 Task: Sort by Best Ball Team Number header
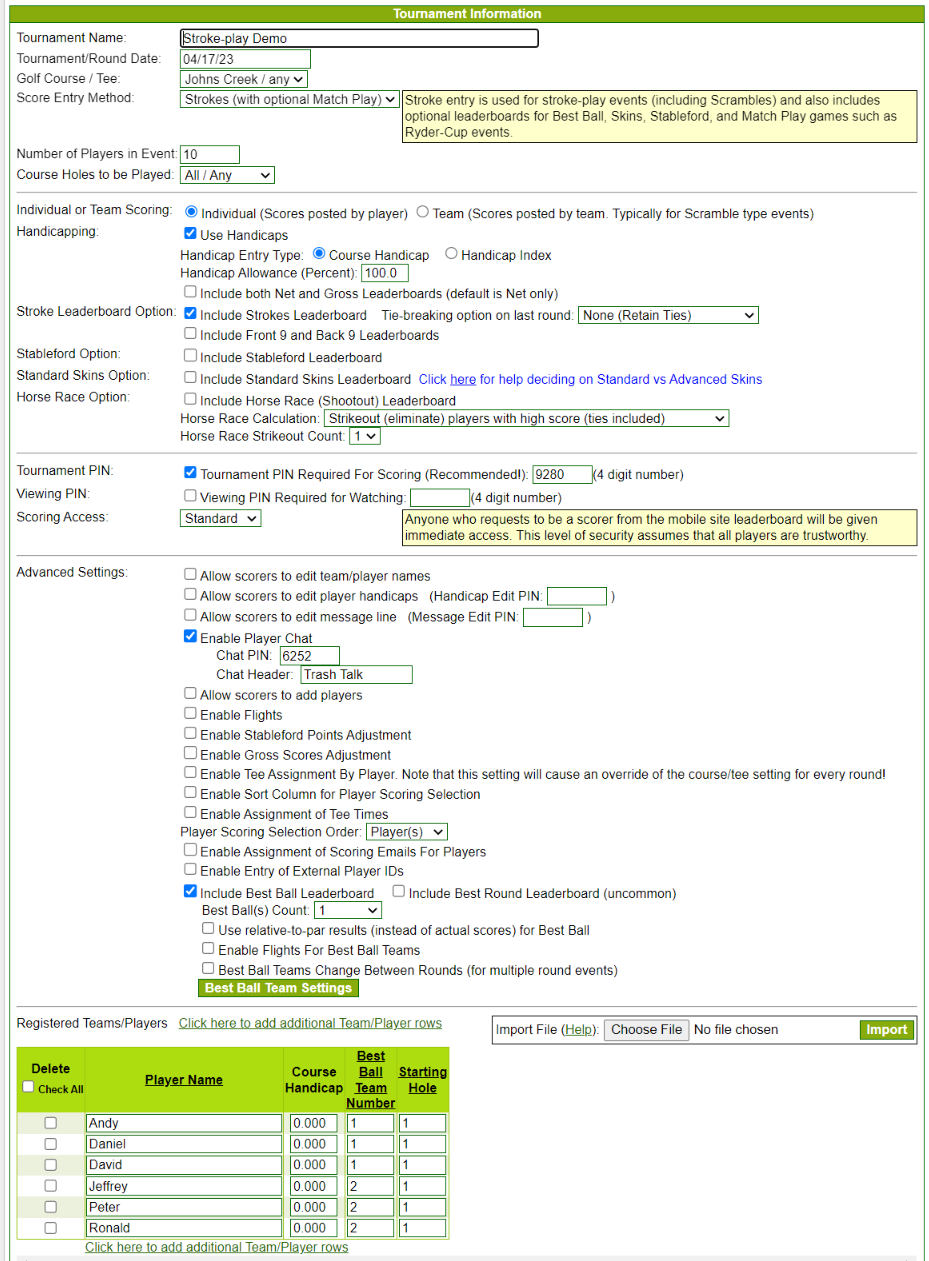[x=371, y=1080]
